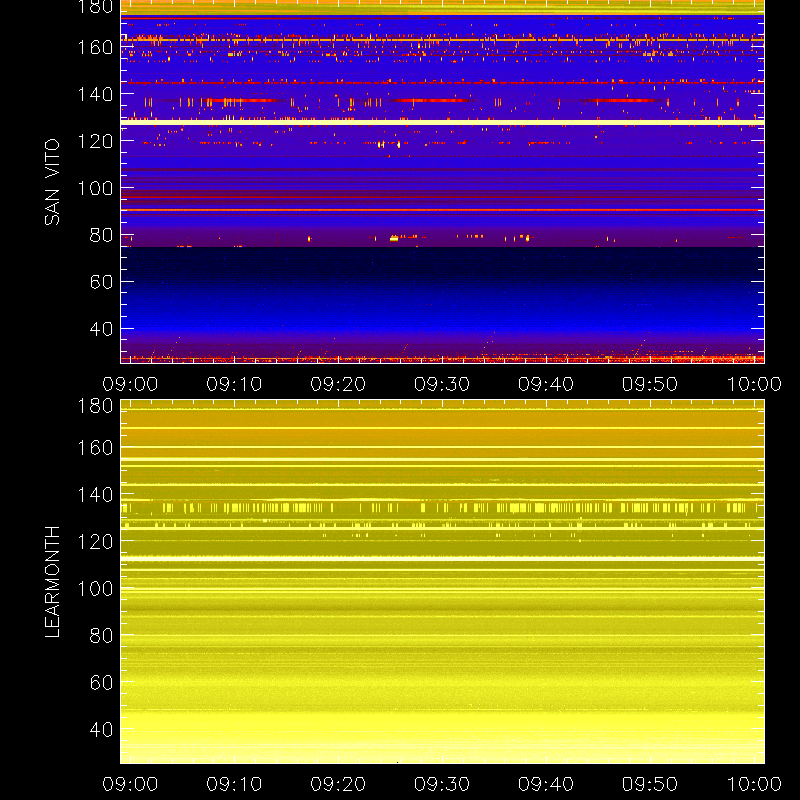
Task: Click 09:30 time label under Learmonth plot
Action: click(x=442, y=784)
